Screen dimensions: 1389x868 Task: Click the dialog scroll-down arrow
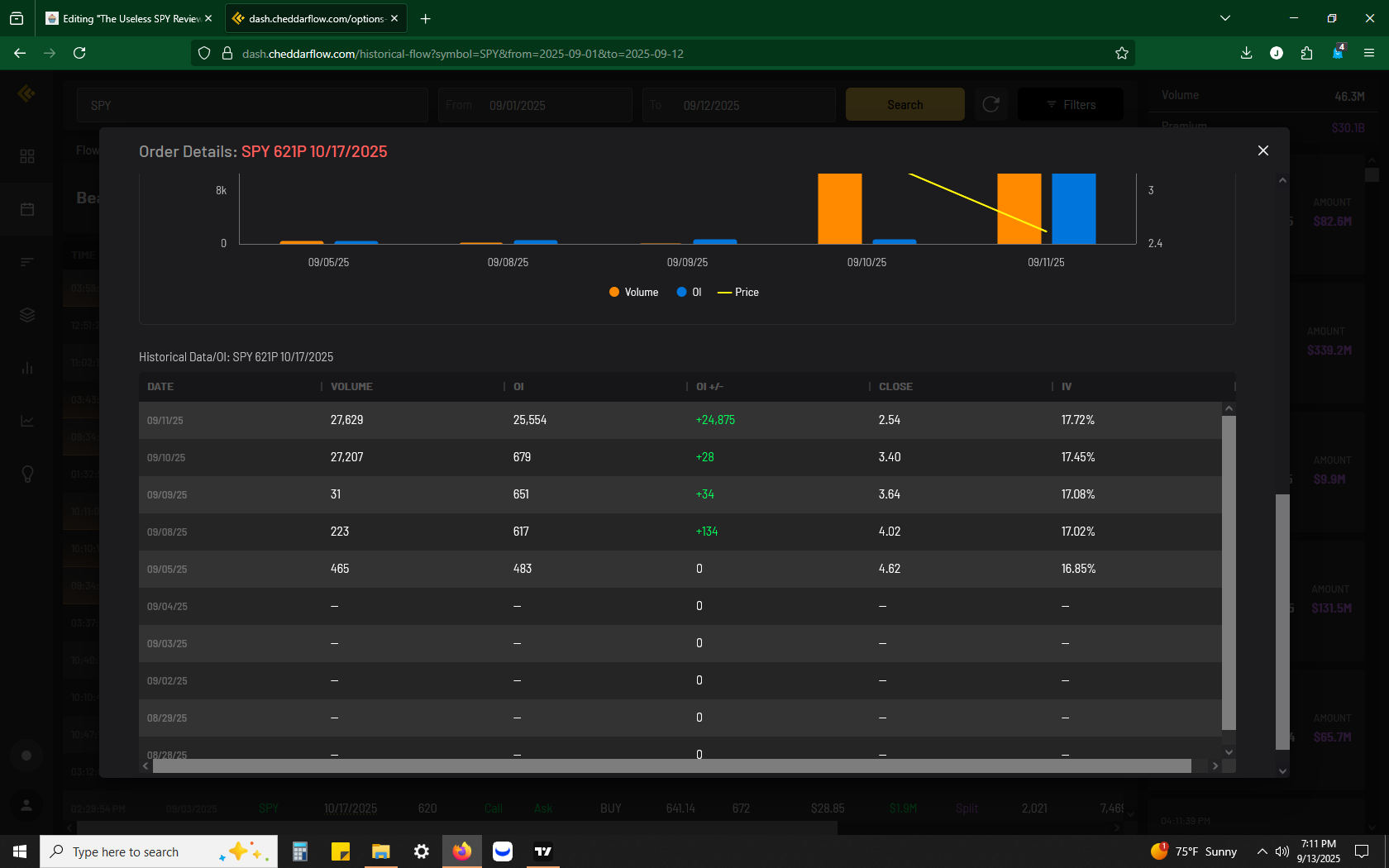click(1282, 771)
